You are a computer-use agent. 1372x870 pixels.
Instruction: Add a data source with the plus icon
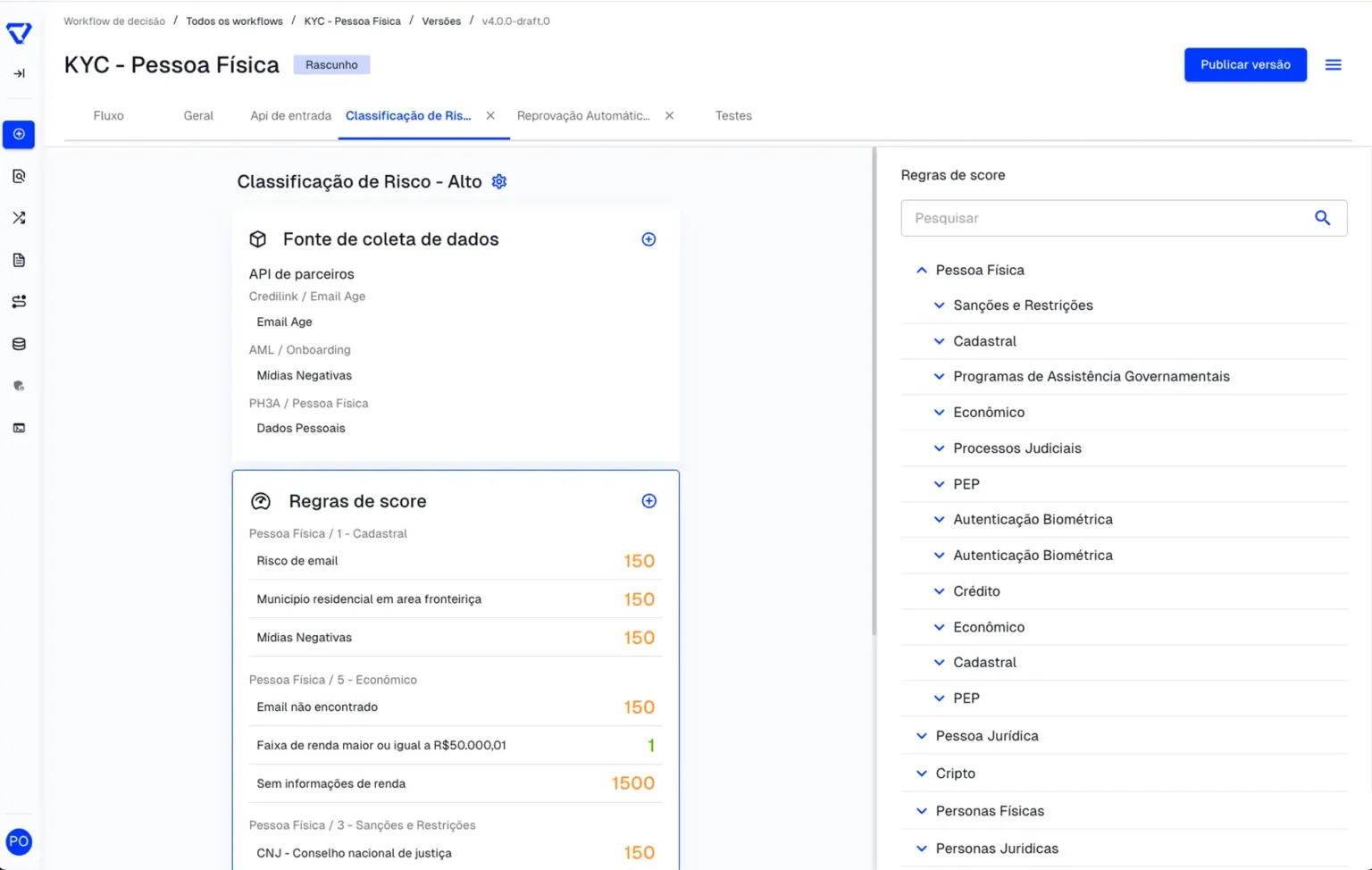pyautogui.click(x=648, y=239)
